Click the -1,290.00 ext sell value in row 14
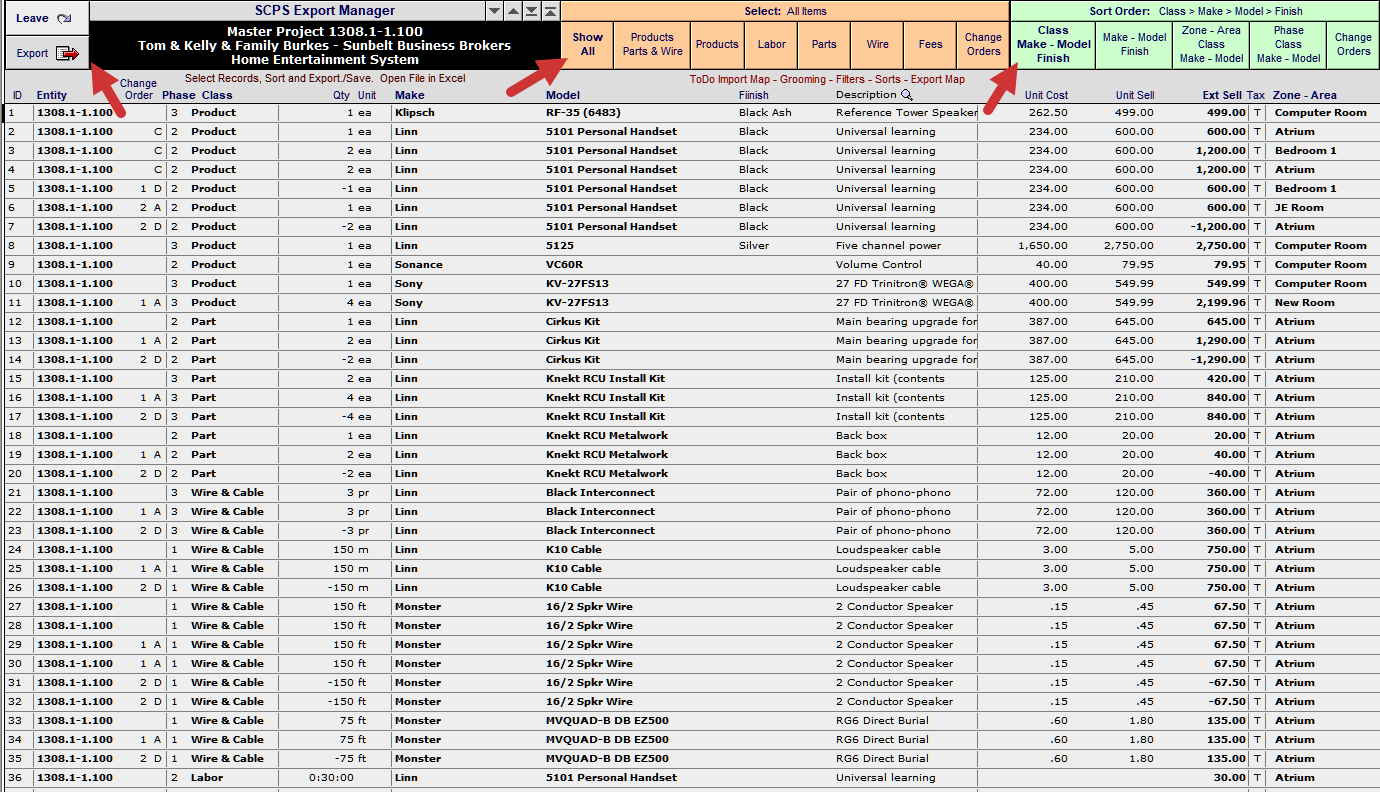Screen dimensions: 1380x792 click(1218, 360)
